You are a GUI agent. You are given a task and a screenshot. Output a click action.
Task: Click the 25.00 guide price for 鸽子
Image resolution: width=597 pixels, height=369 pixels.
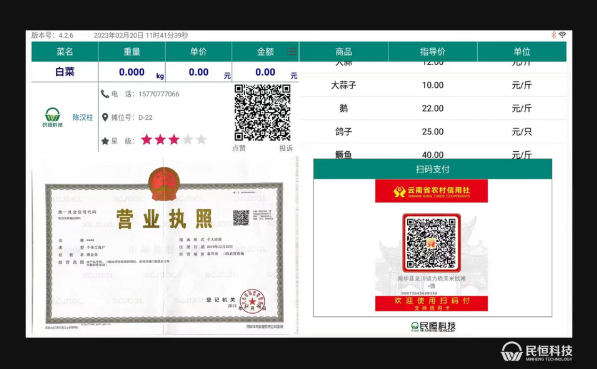pyautogui.click(x=433, y=132)
